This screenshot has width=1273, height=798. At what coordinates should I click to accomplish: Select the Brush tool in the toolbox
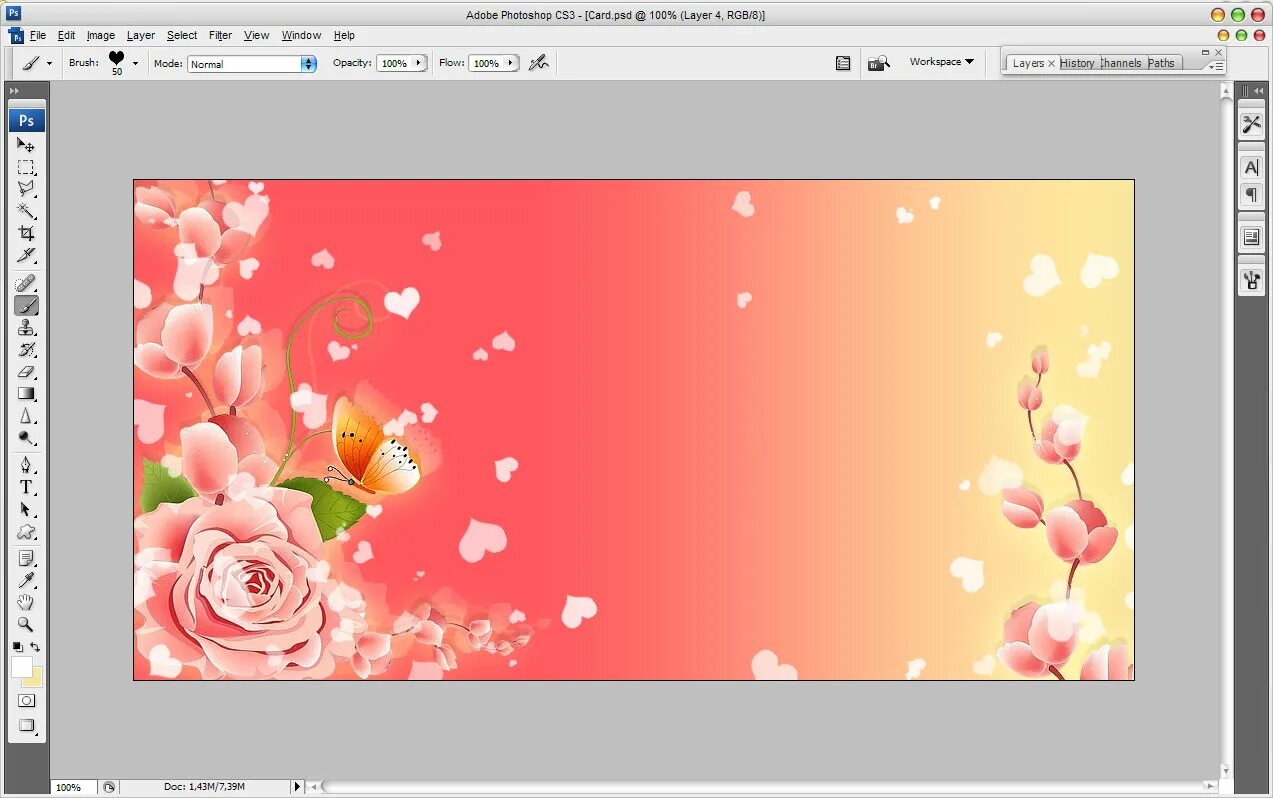(26, 306)
